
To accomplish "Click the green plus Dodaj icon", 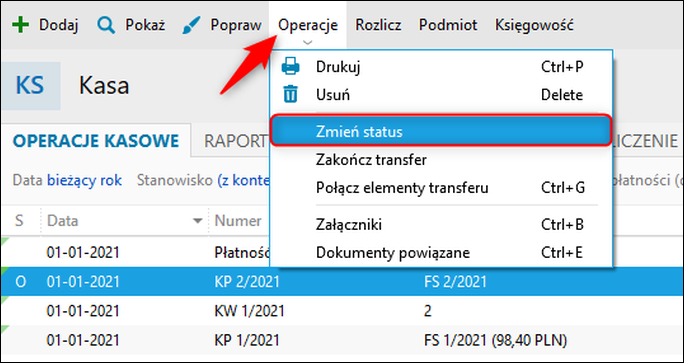I will pos(20,25).
